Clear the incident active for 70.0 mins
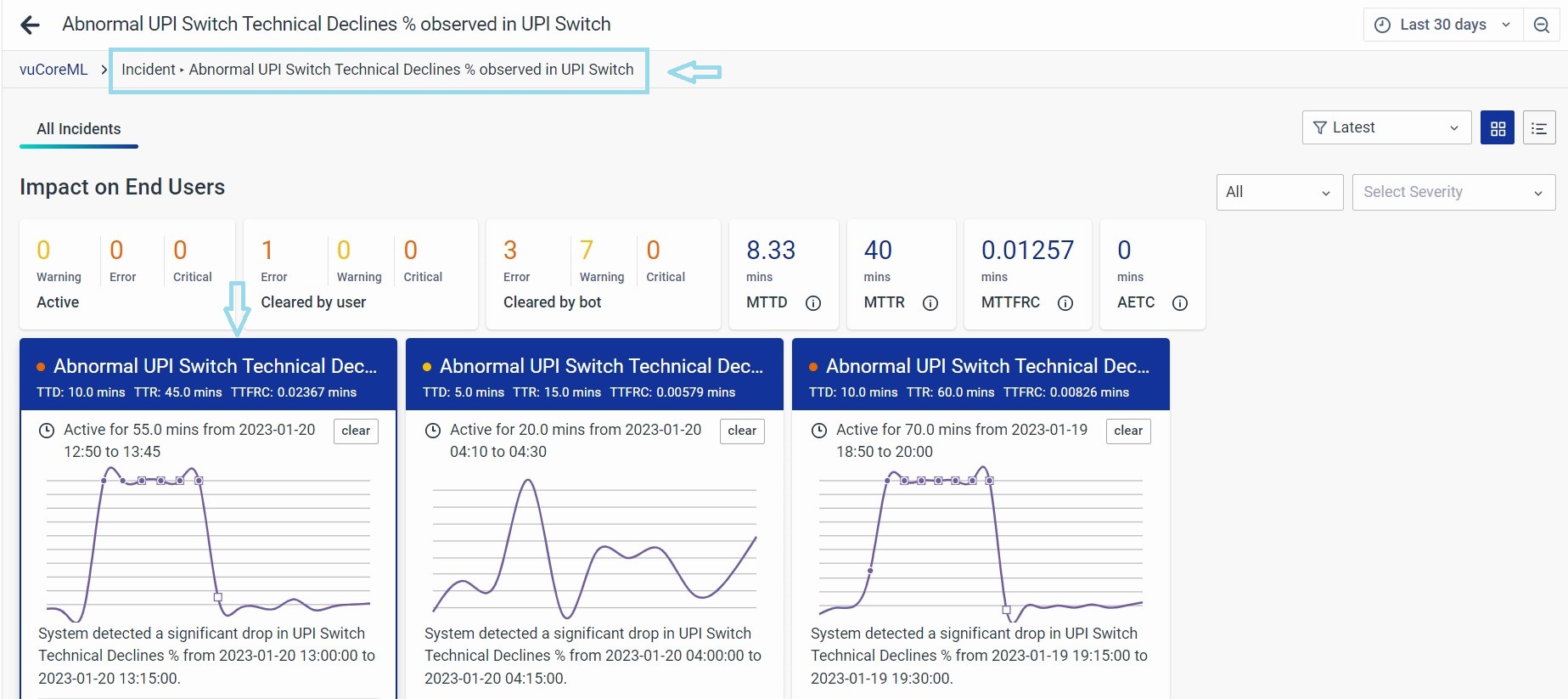1568x699 pixels. (x=1127, y=431)
